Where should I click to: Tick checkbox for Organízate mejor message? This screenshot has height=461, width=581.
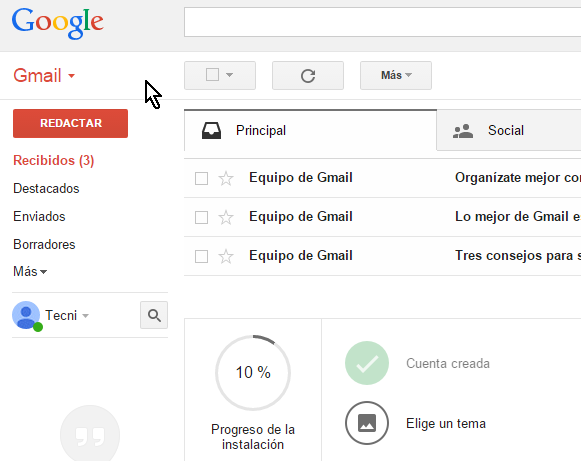click(x=201, y=178)
